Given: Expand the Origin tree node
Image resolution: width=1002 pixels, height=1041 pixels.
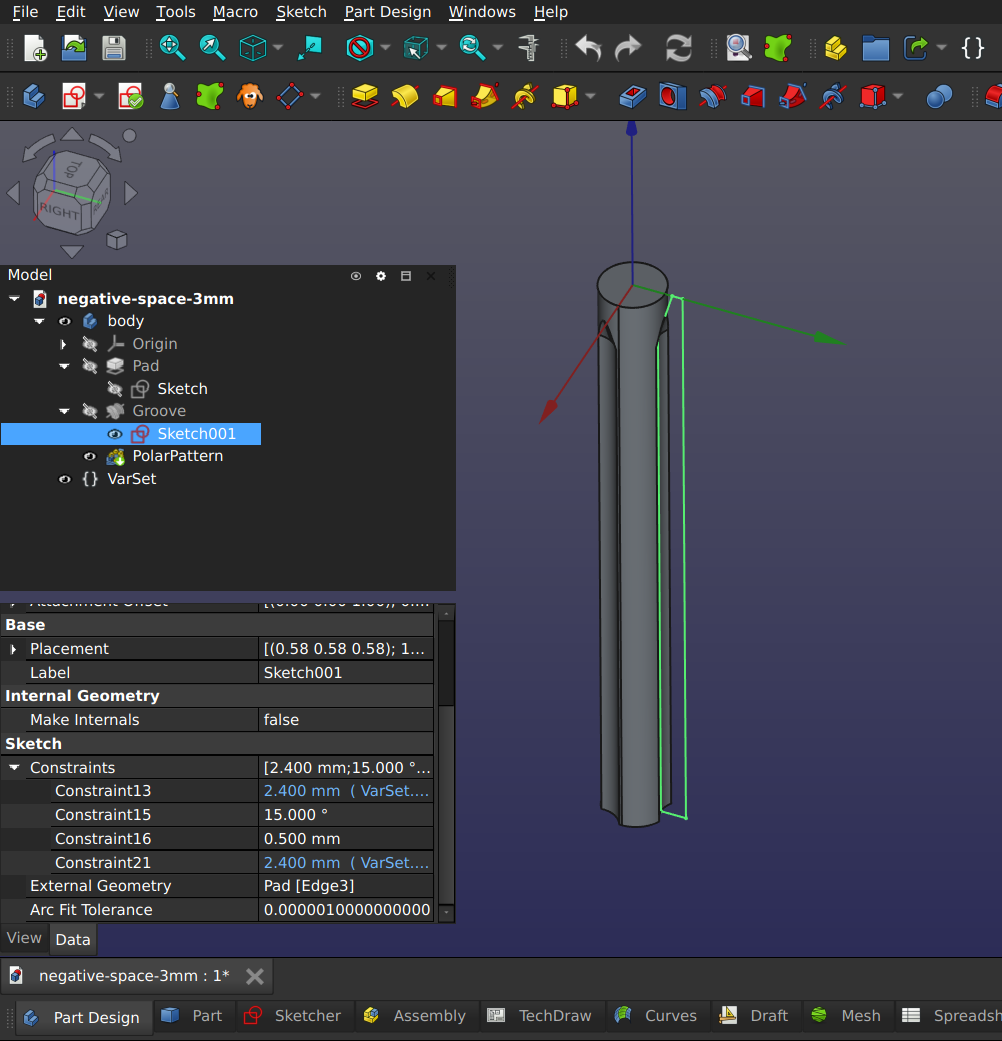Looking at the screenshot, I should tap(64, 344).
